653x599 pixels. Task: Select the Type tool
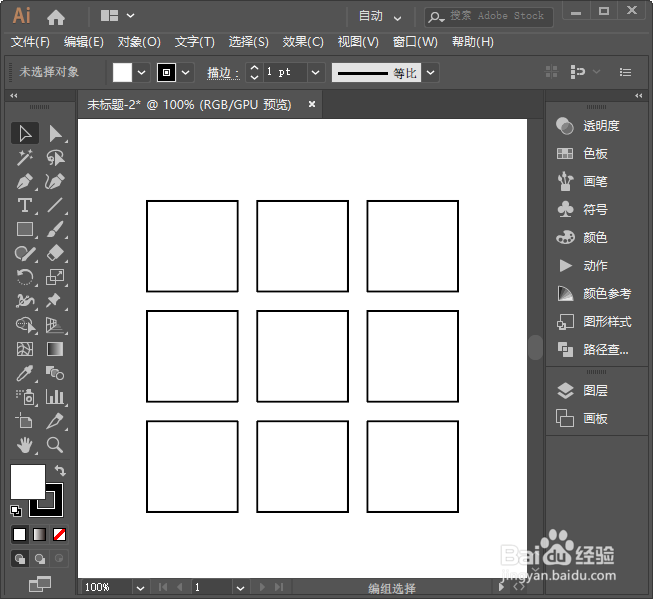pyautogui.click(x=25, y=205)
